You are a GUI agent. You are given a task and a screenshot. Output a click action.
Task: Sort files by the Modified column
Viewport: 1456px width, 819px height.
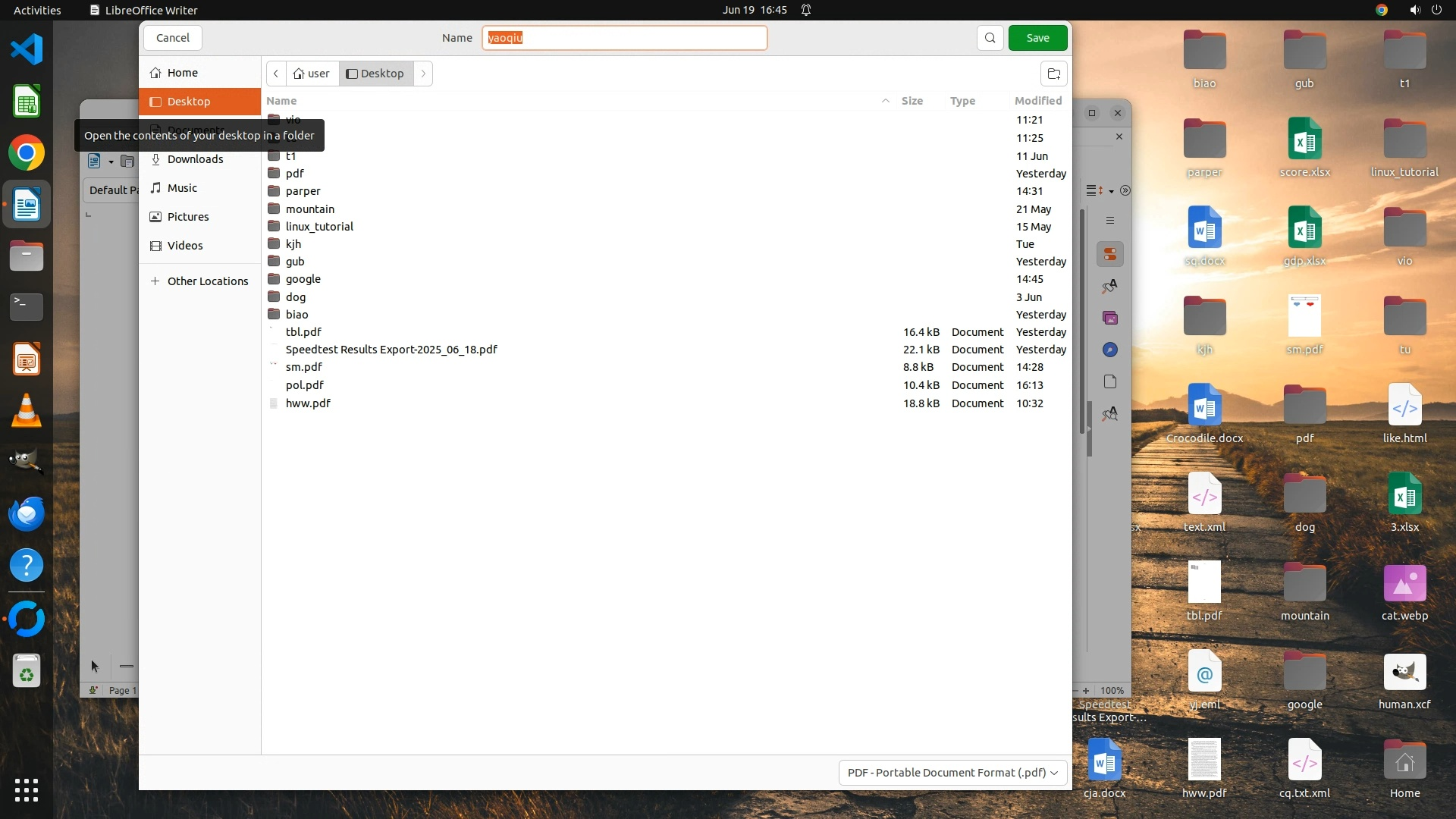[1037, 101]
